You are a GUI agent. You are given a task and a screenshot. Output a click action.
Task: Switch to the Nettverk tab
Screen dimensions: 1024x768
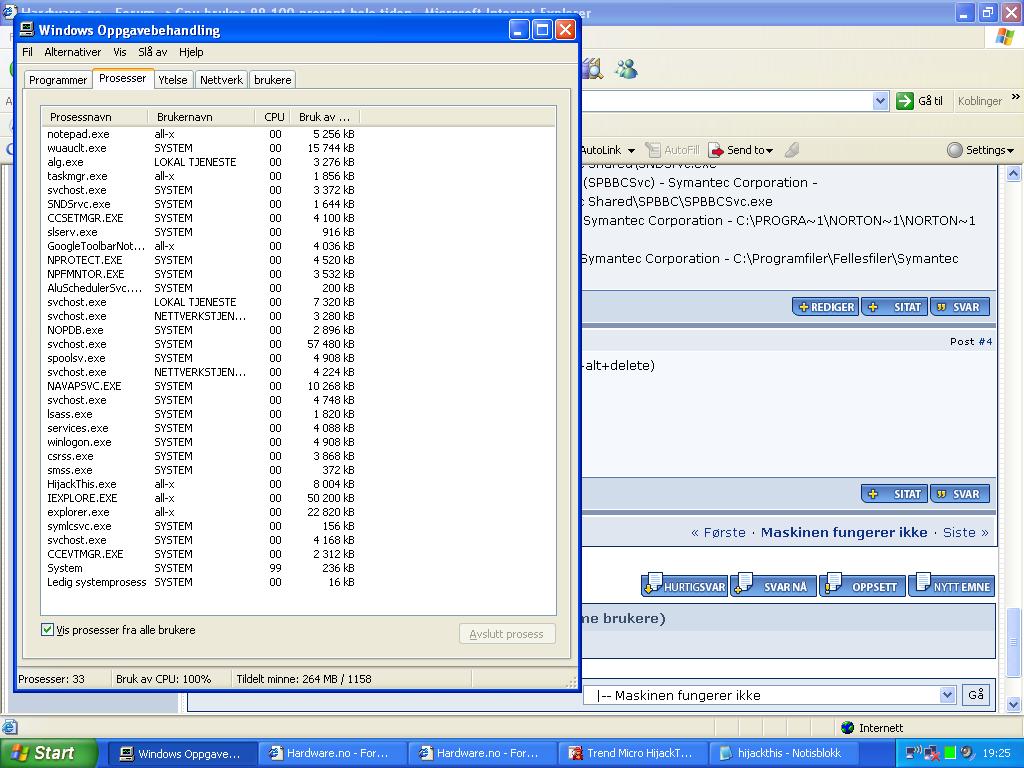221,80
